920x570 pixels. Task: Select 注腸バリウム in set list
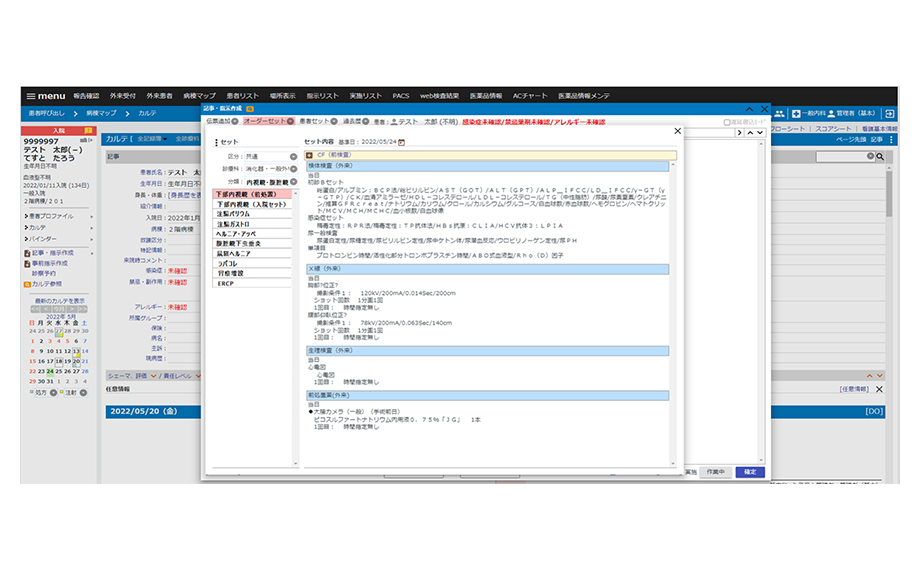coord(233,213)
